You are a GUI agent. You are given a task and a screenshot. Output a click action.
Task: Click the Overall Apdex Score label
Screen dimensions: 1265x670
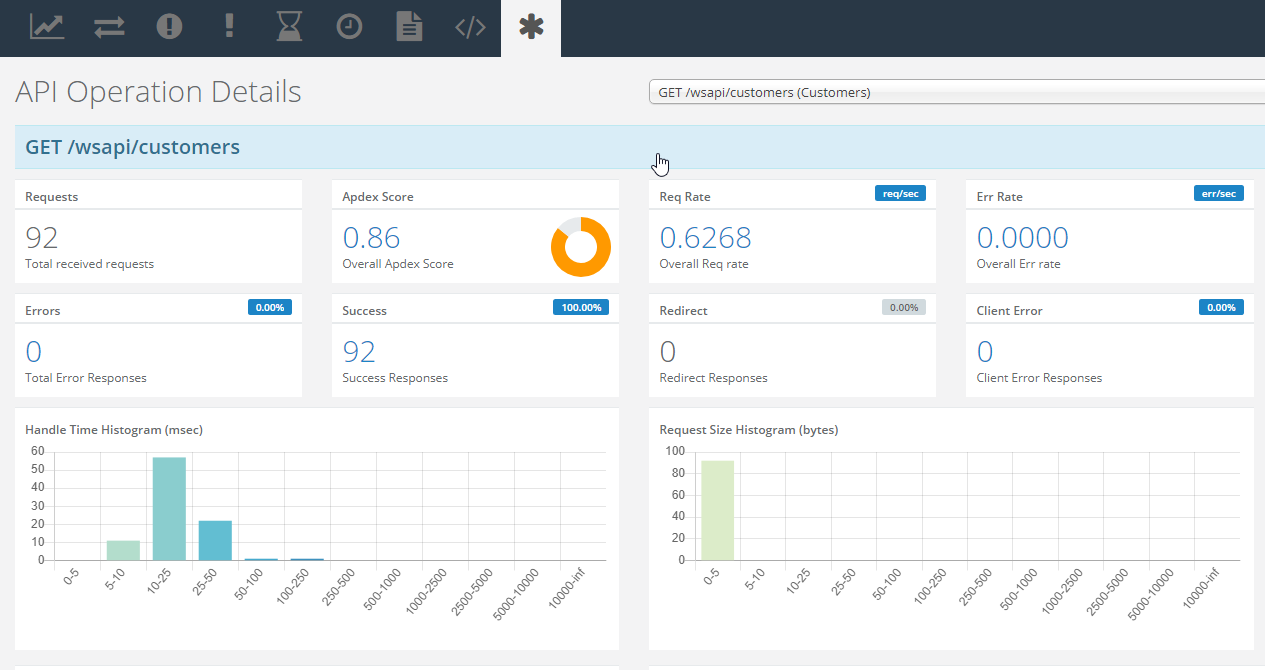click(x=398, y=264)
